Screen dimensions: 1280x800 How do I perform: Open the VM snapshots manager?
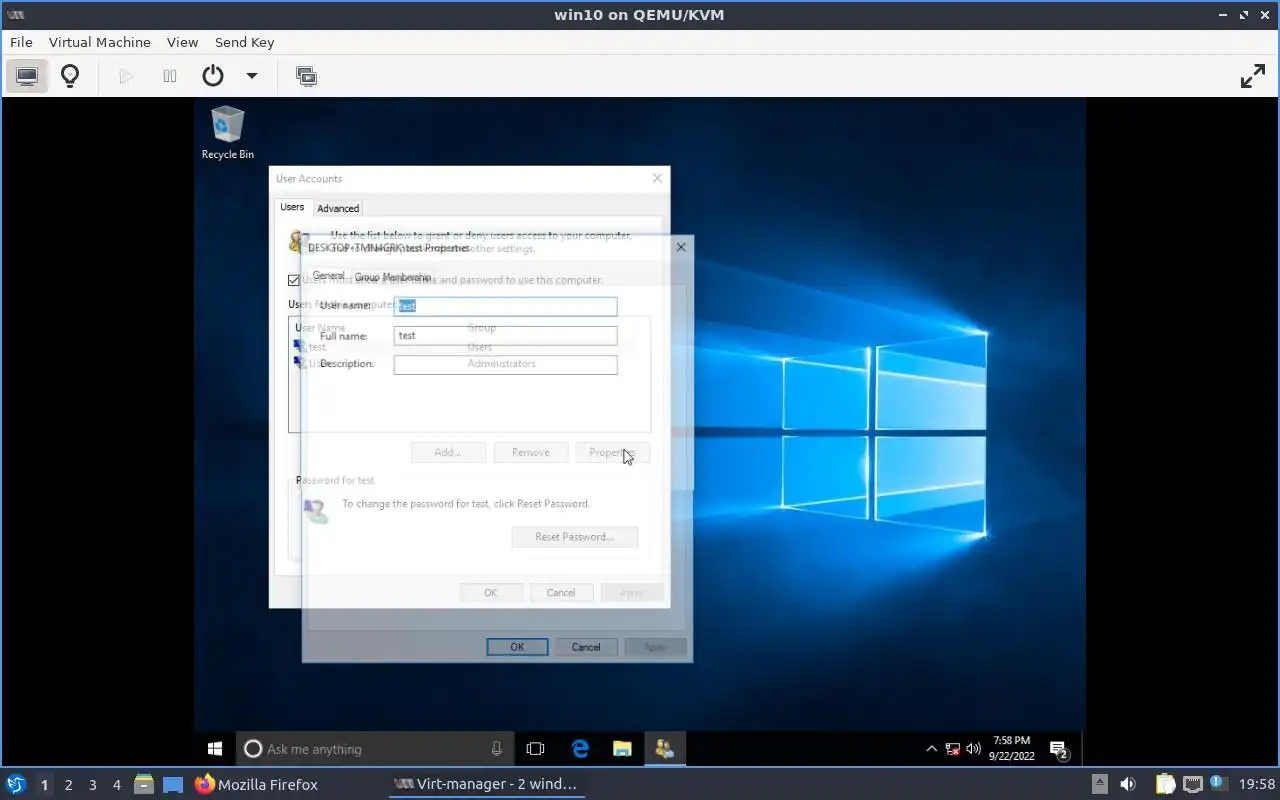pos(306,76)
